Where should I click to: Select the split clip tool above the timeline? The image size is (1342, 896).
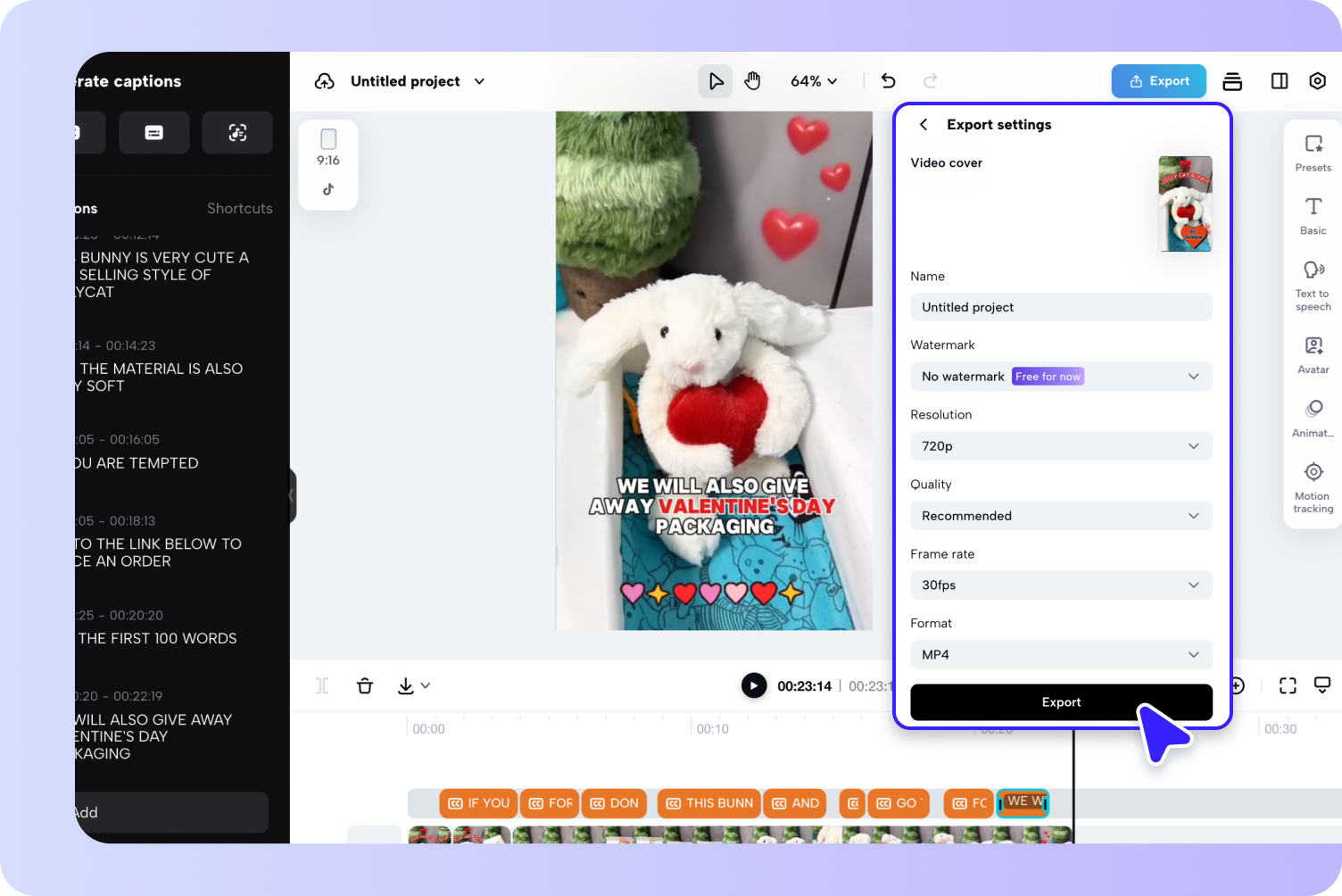point(321,685)
